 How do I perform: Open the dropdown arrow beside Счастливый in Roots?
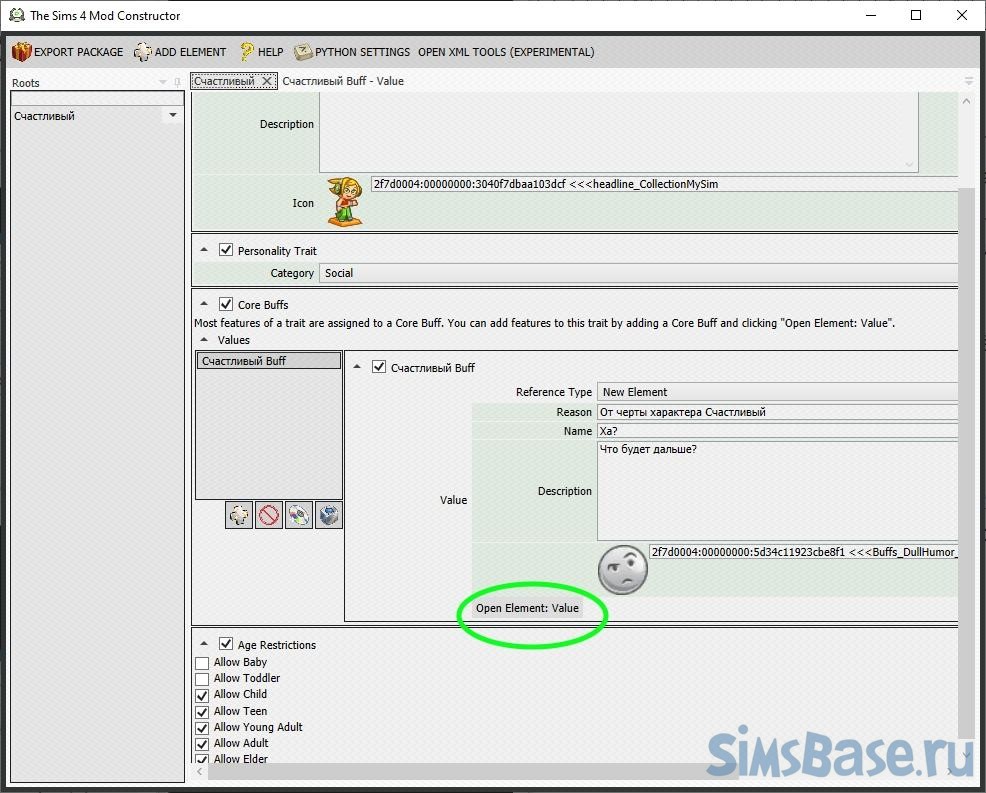(172, 116)
